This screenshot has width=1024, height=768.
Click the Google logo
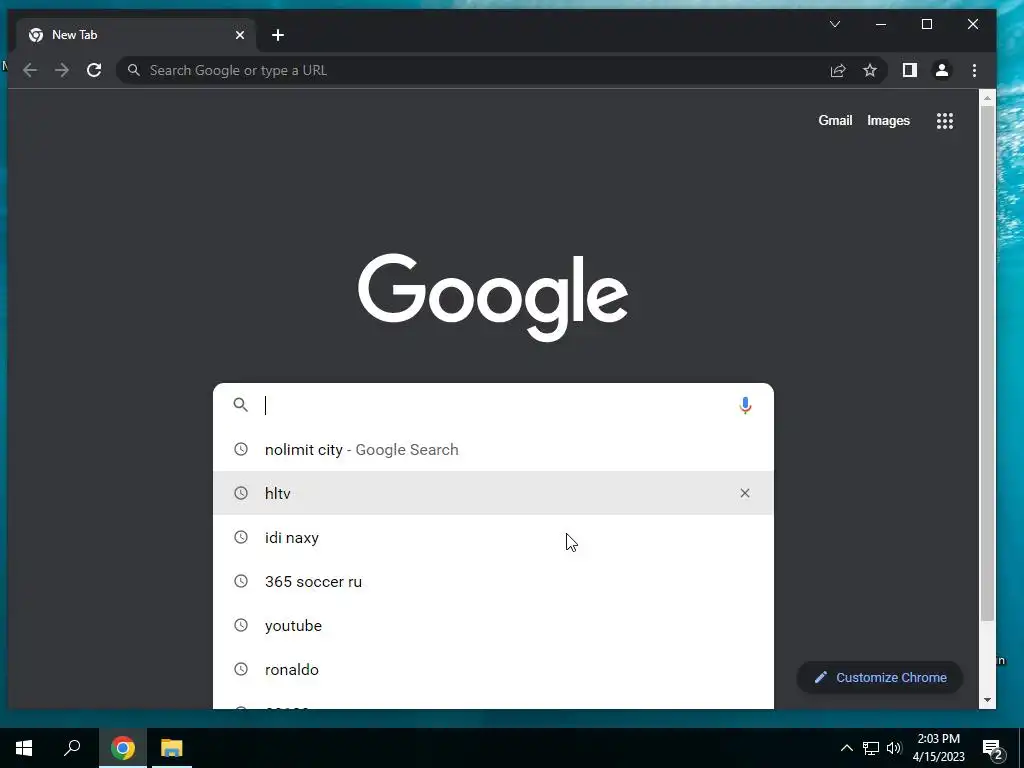493,297
